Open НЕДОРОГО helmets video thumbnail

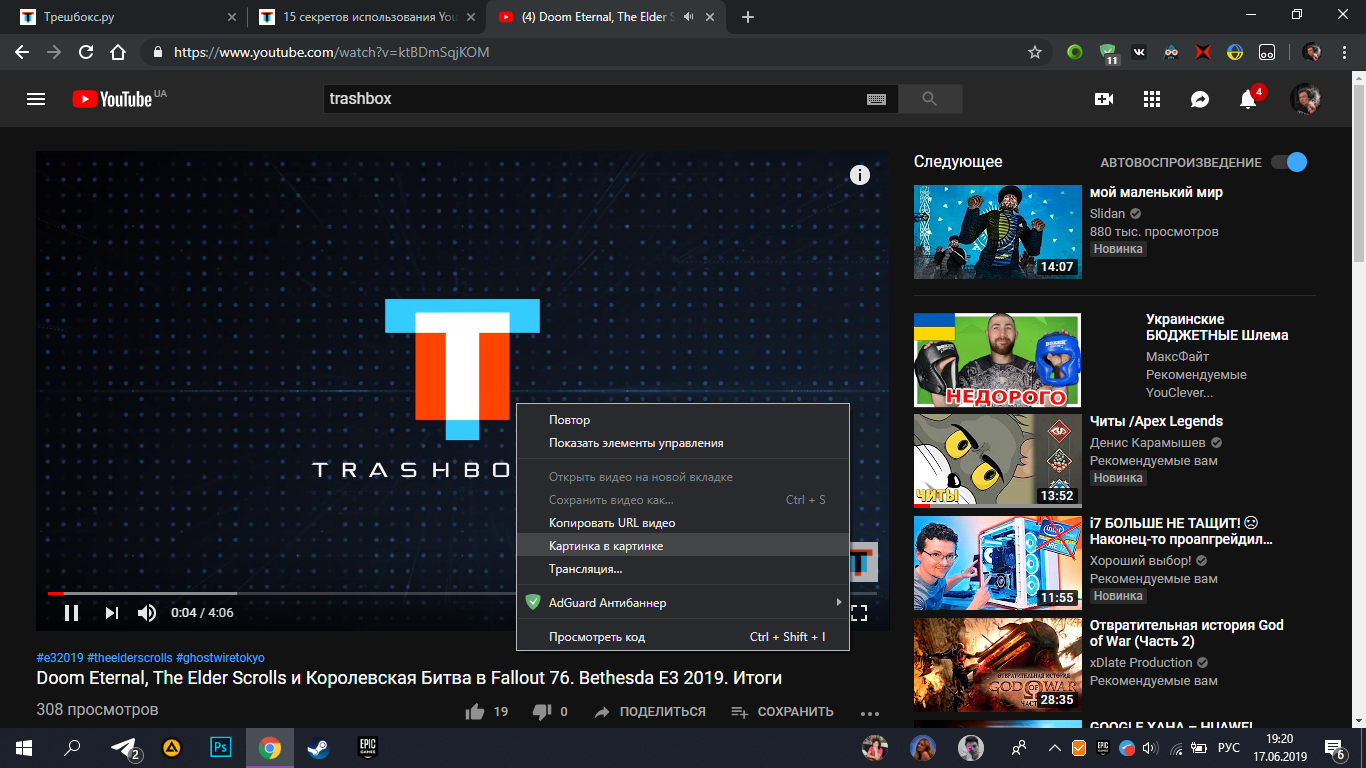(x=998, y=360)
